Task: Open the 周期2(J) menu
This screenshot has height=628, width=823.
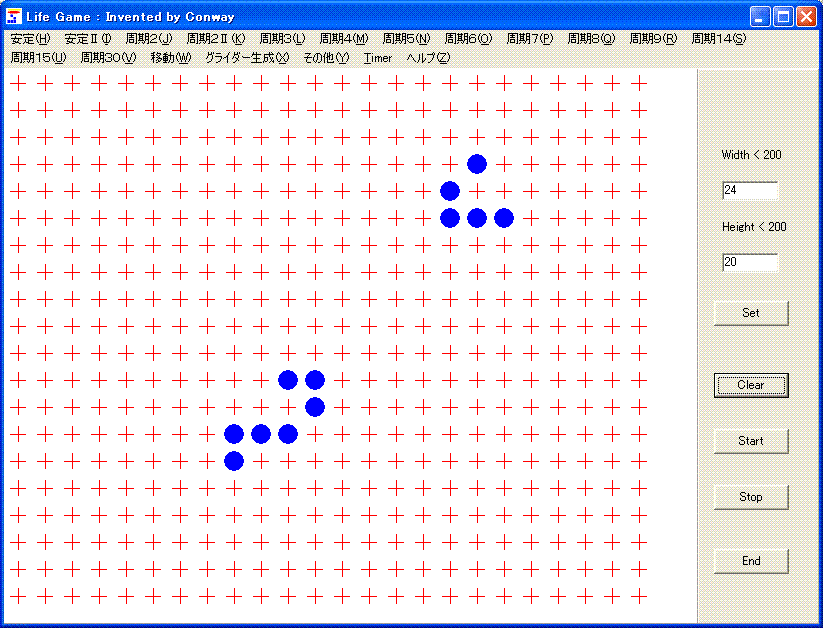Action: coord(149,38)
